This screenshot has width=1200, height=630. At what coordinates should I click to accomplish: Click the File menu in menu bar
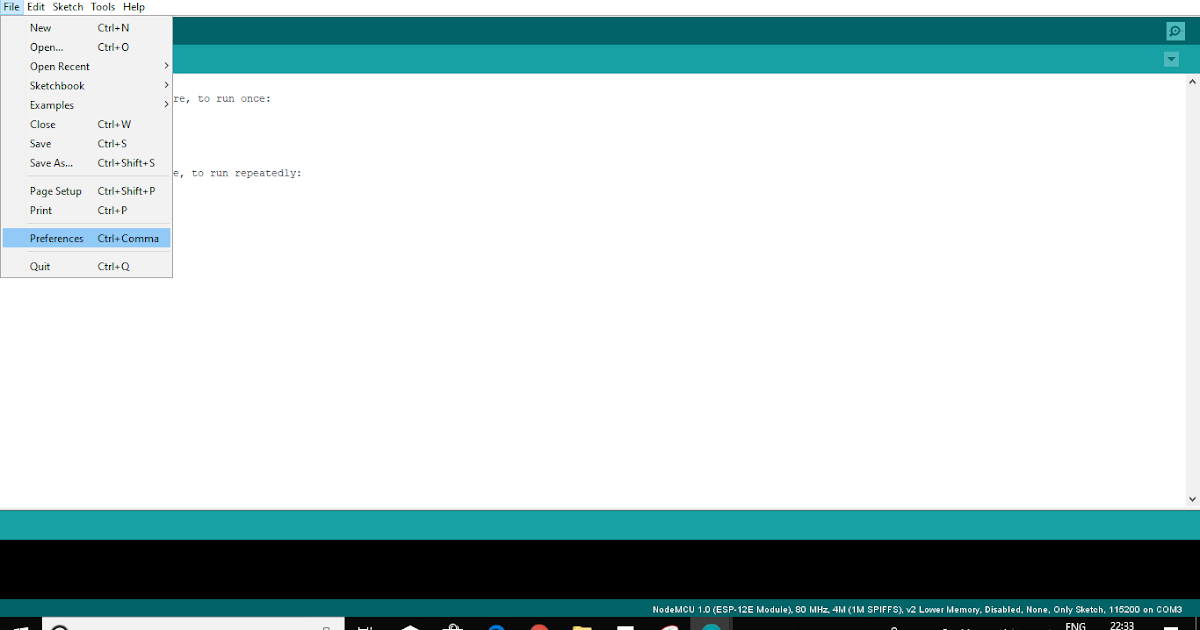pyautogui.click(x=12, y=7)
